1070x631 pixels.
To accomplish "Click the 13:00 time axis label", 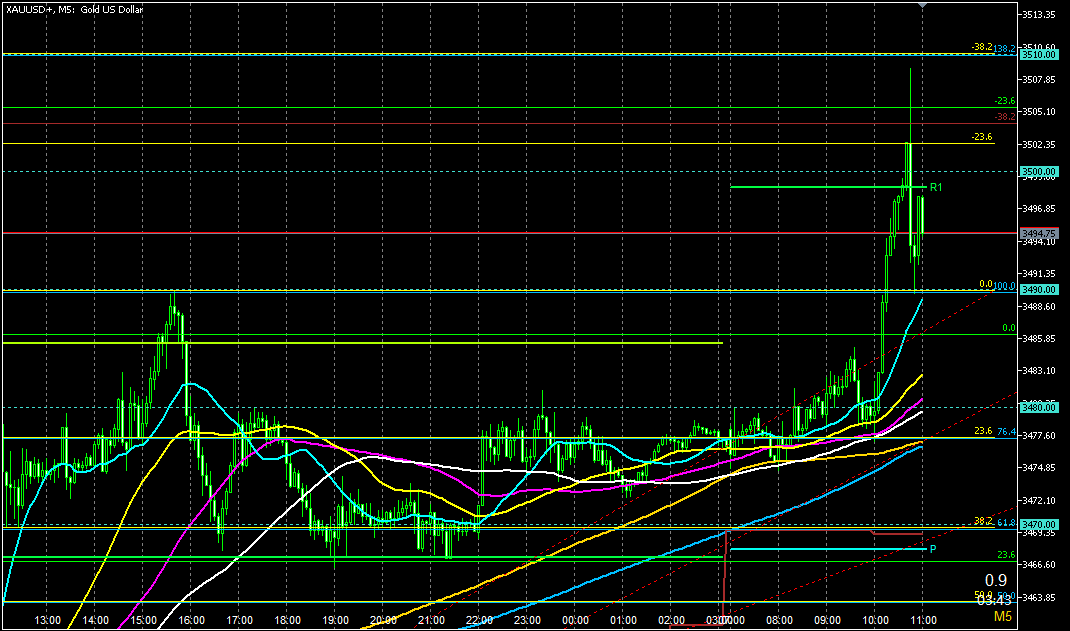I will tap(47, 620).
